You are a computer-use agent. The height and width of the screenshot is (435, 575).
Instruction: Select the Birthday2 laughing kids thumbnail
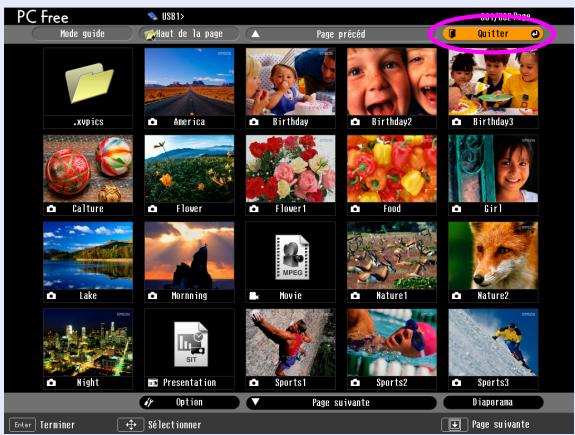(x=392, y=82)
